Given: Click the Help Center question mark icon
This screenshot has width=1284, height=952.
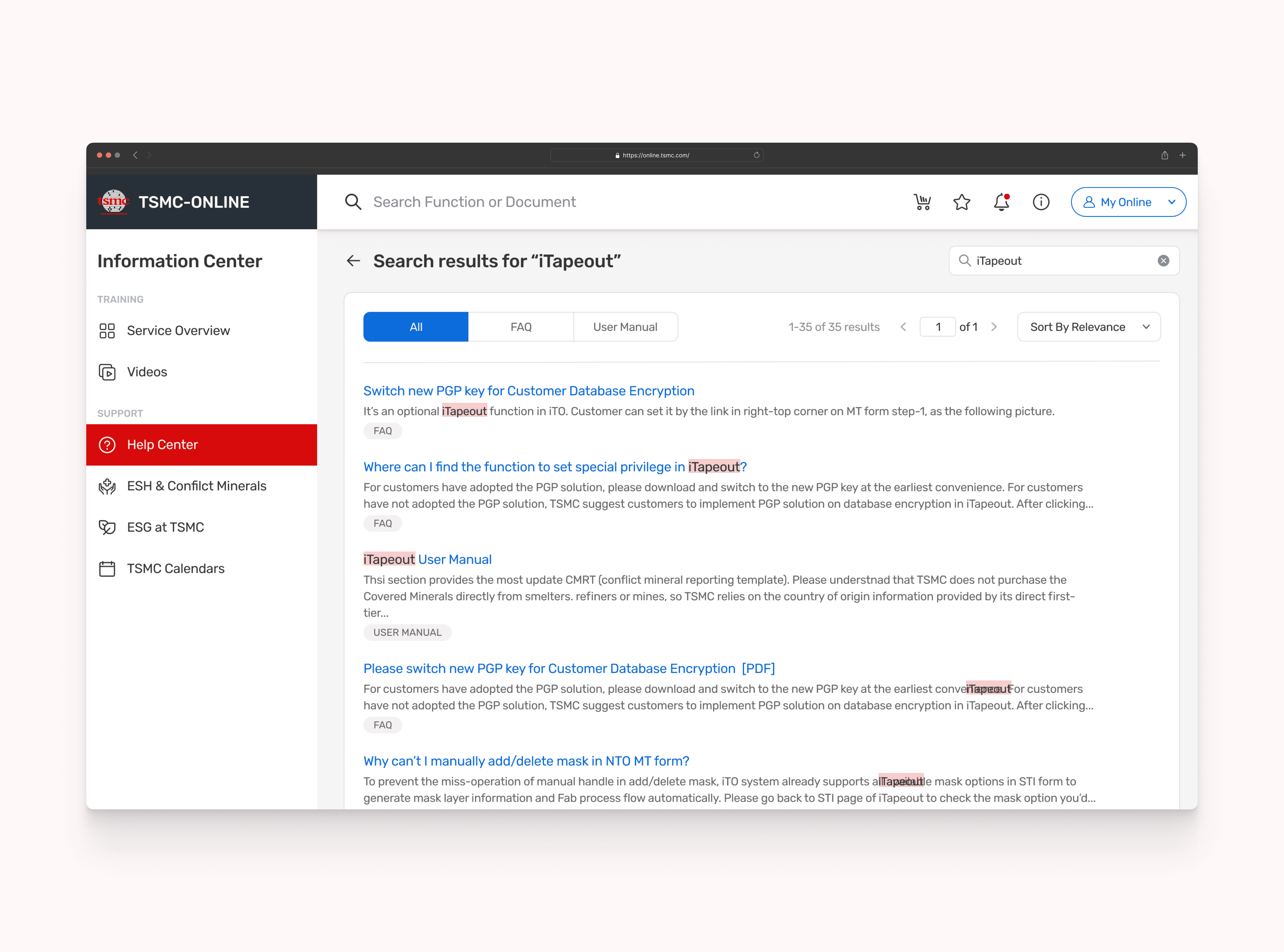Looking at the screenshot, I should pos(107,445).
